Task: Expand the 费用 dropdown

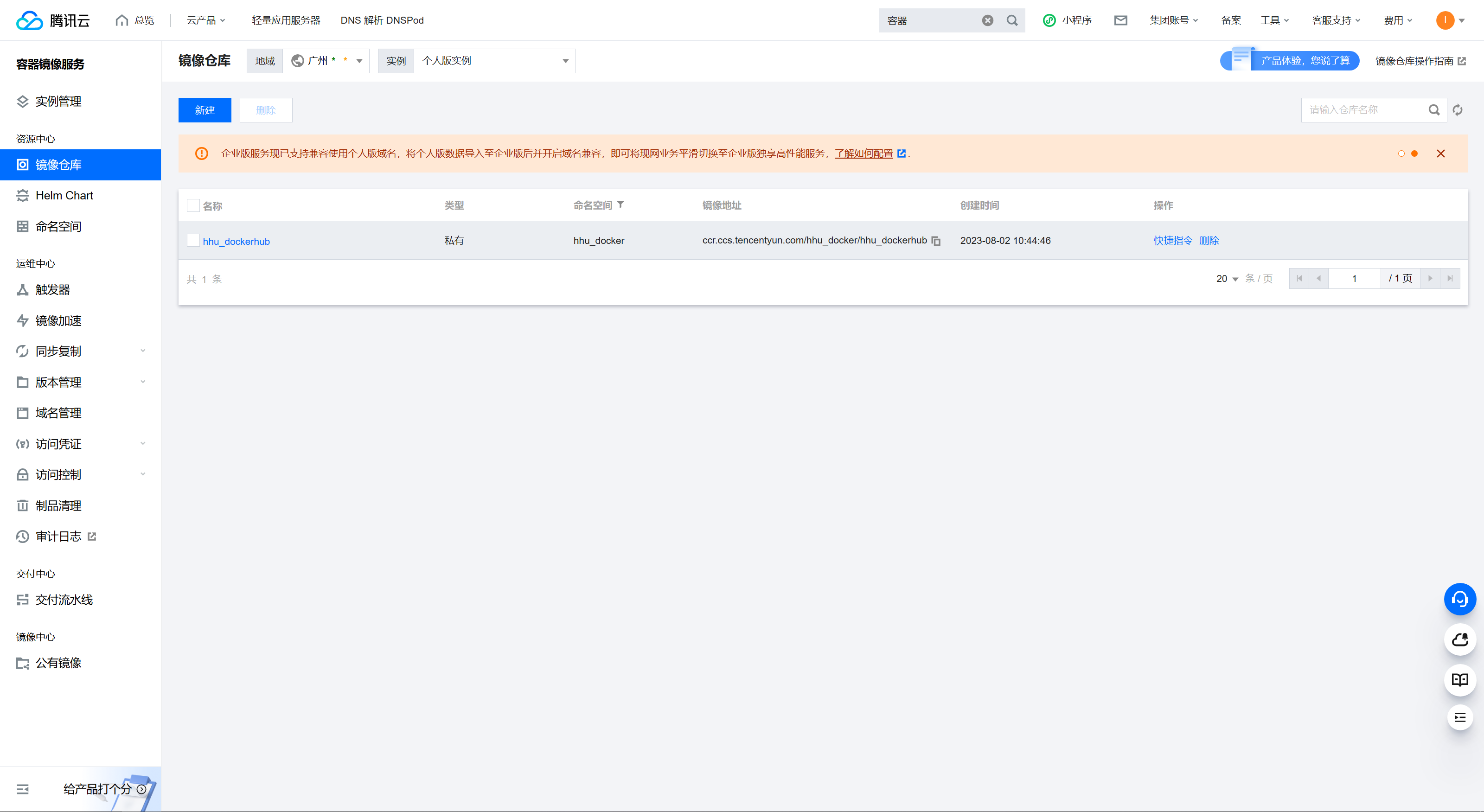Action: tap(1398, 20)
